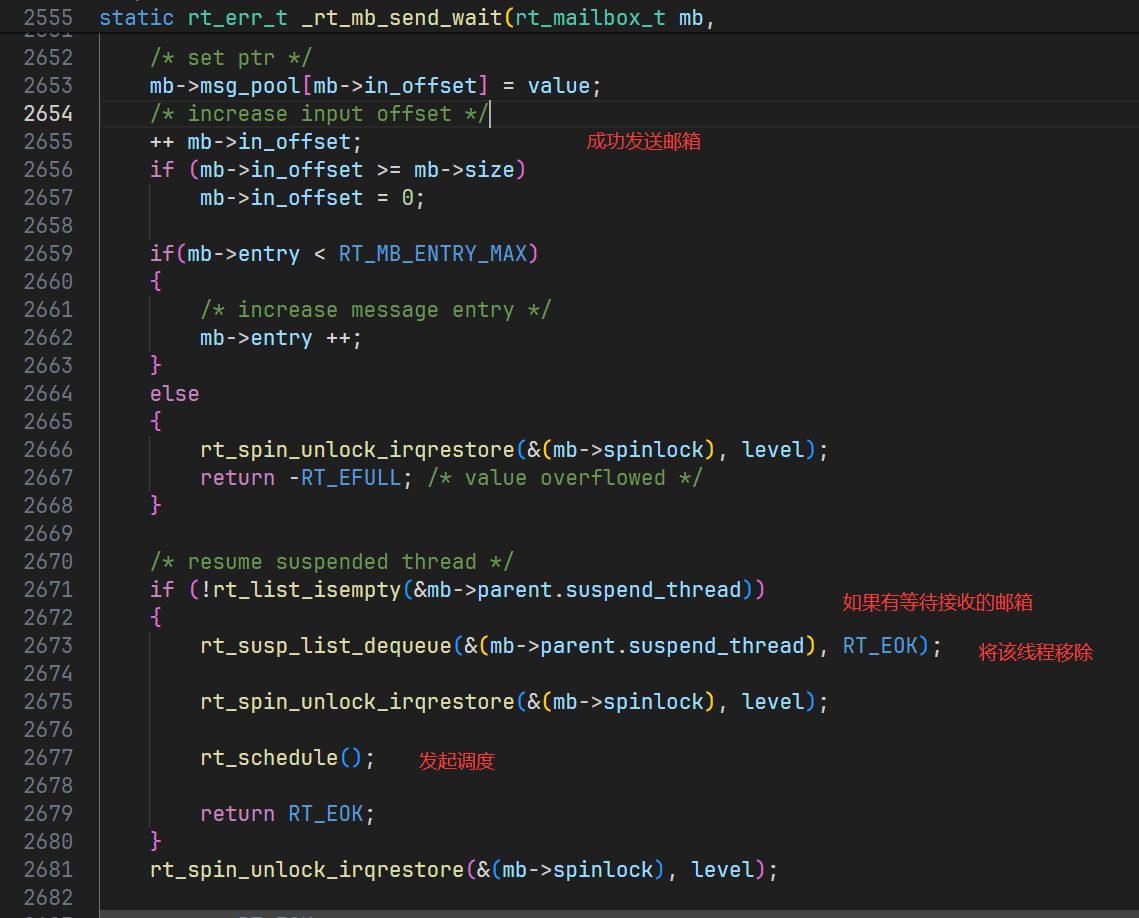Click 'value' on line 2653

tap(559, 86)
